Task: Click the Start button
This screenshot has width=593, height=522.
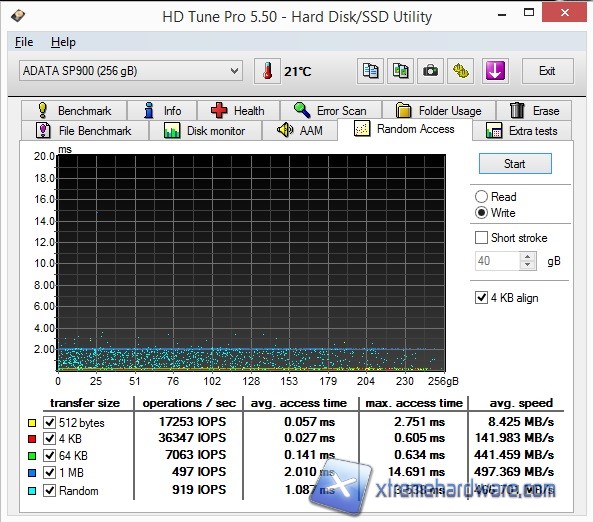Action: click(x=515, y=163)
